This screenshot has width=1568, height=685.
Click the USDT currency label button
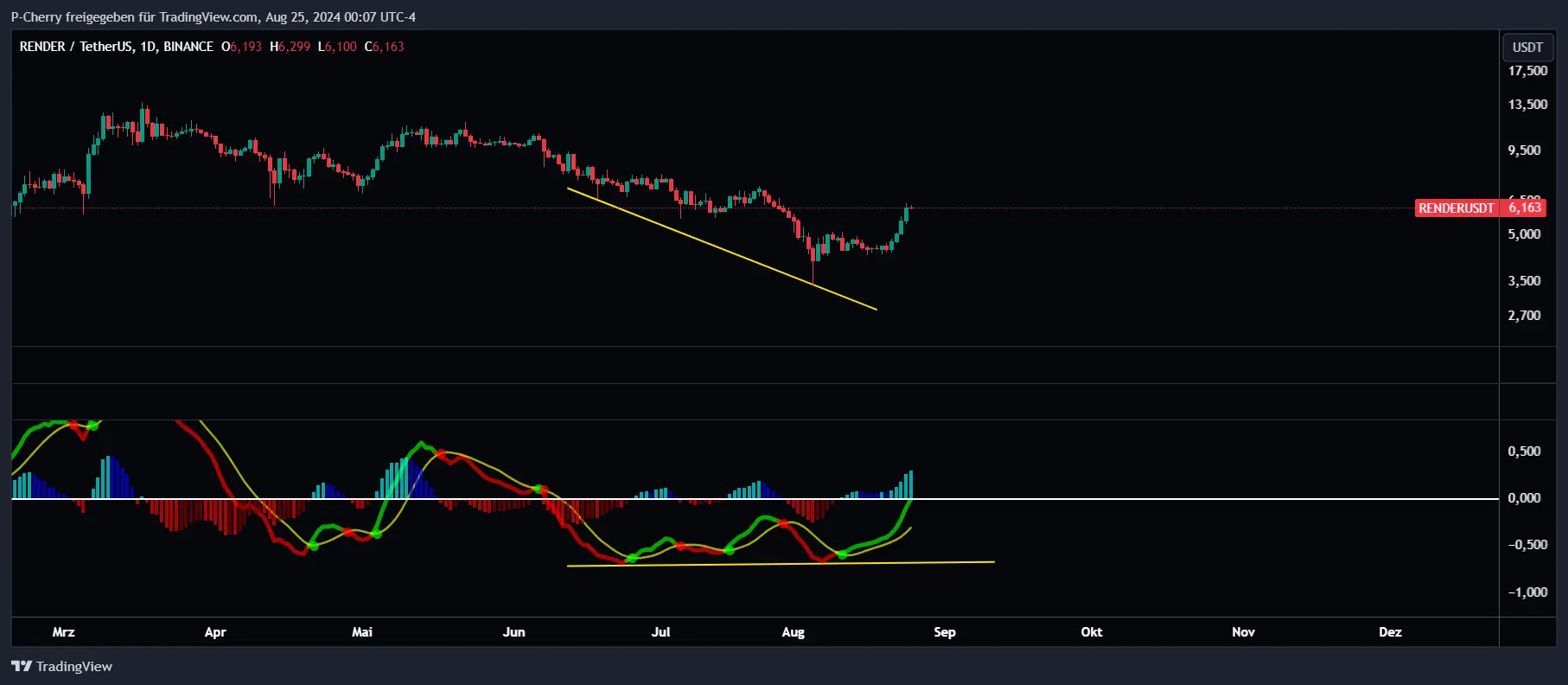tap(1527, 48)
